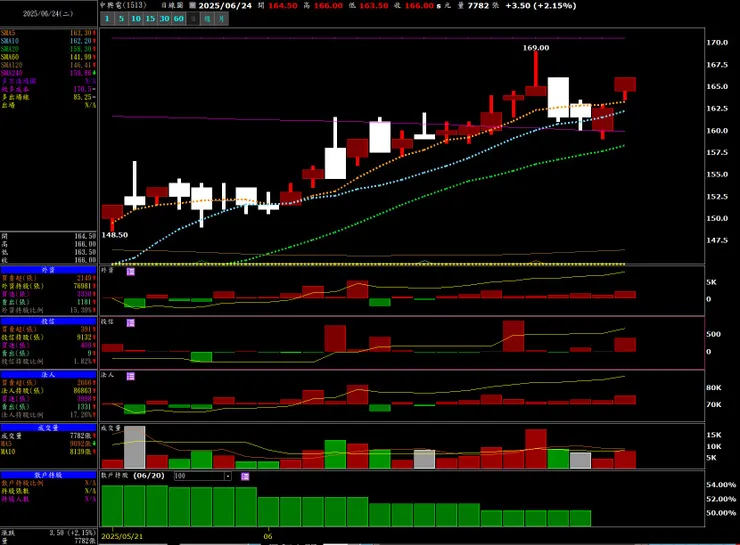740x545 pixels.
Task: Open settings icon in 散戶持股 sub-chart
Action: click(x=245, y=477)
